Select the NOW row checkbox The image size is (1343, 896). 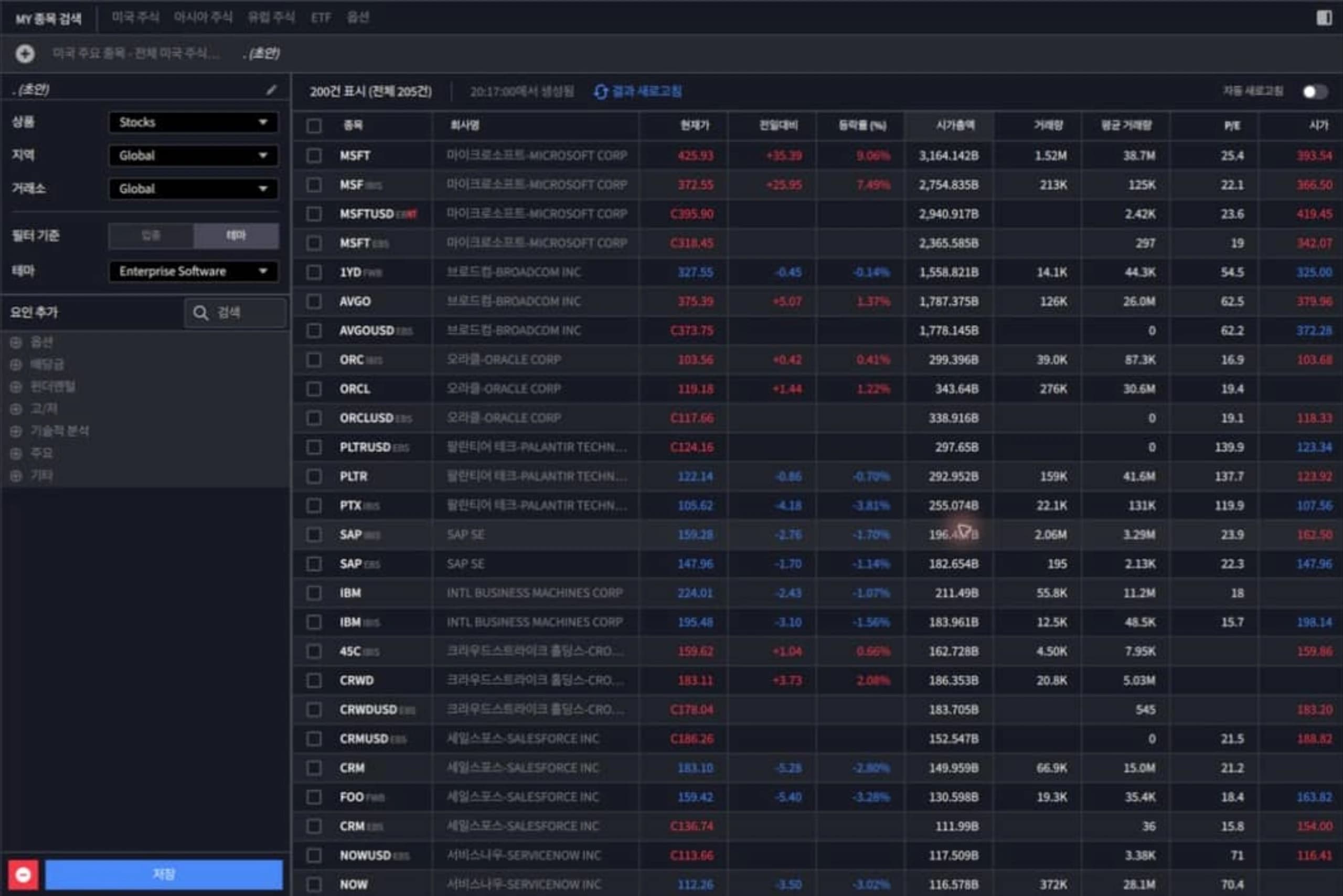314,884
